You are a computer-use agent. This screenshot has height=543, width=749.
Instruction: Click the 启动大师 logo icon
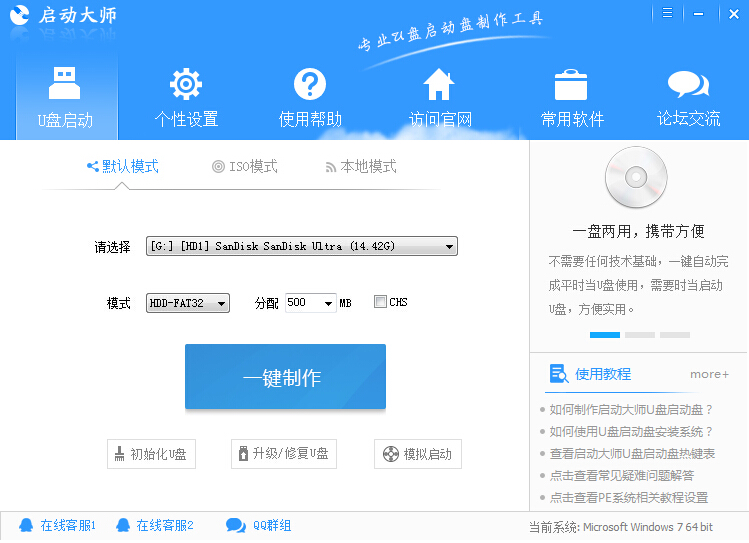point(20,15)
